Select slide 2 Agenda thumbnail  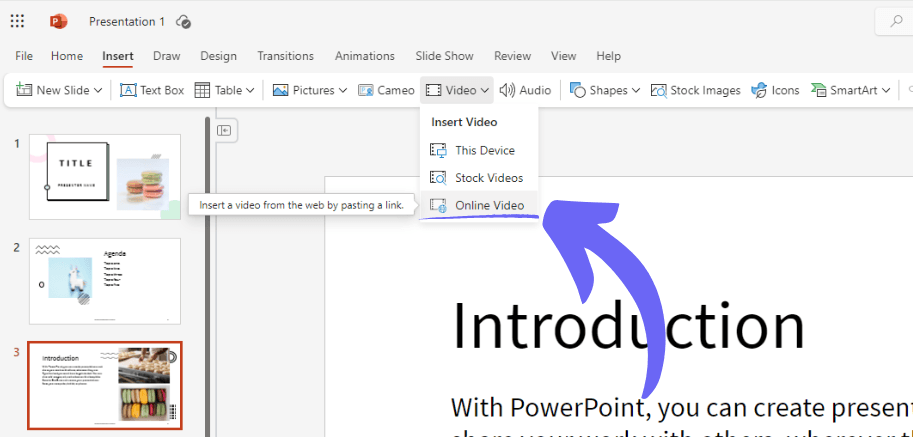pos(105,280)
